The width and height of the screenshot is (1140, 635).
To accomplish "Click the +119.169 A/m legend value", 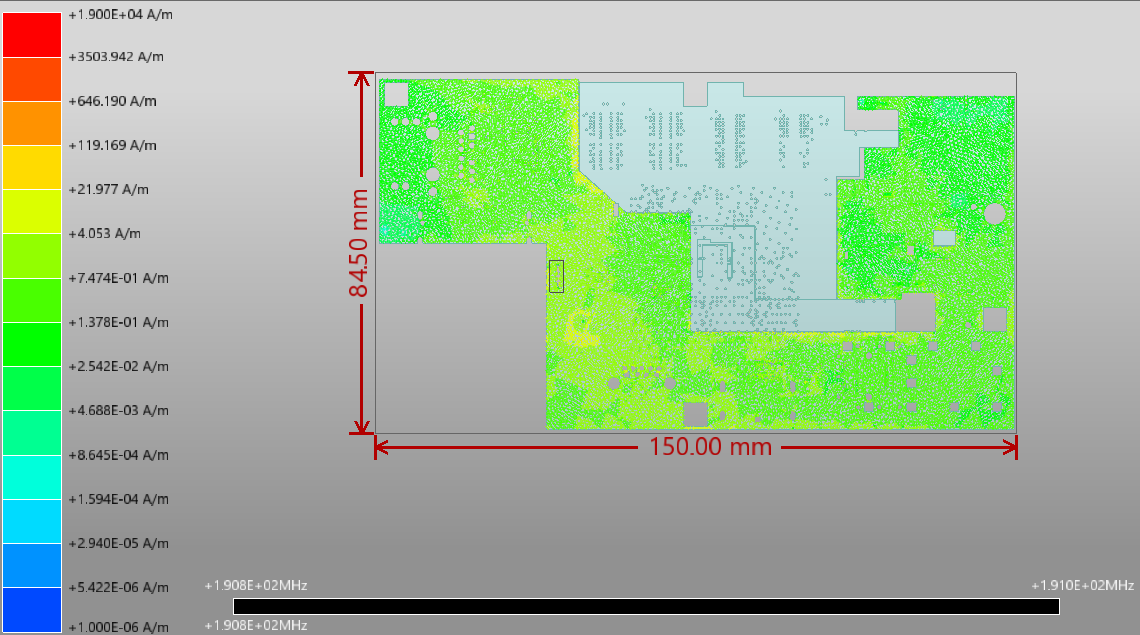I will click(x=112, y=145).
